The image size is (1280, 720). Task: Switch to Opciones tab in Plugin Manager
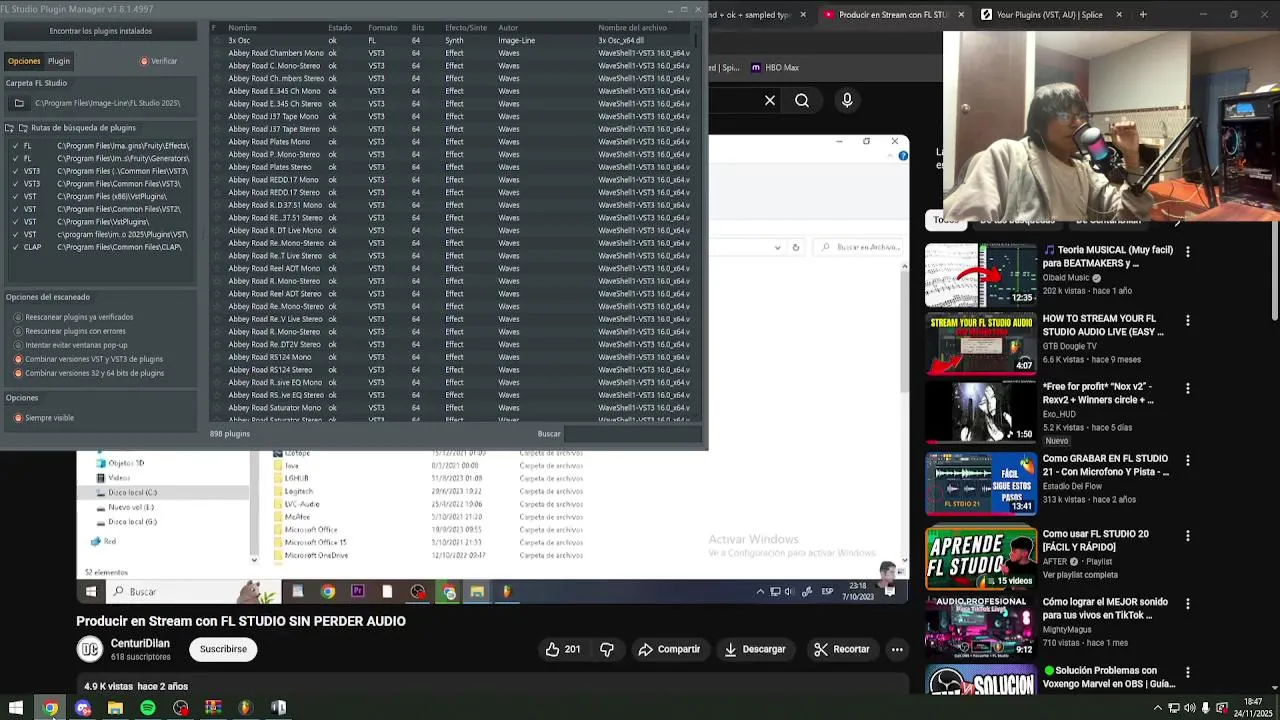point(24,61)
